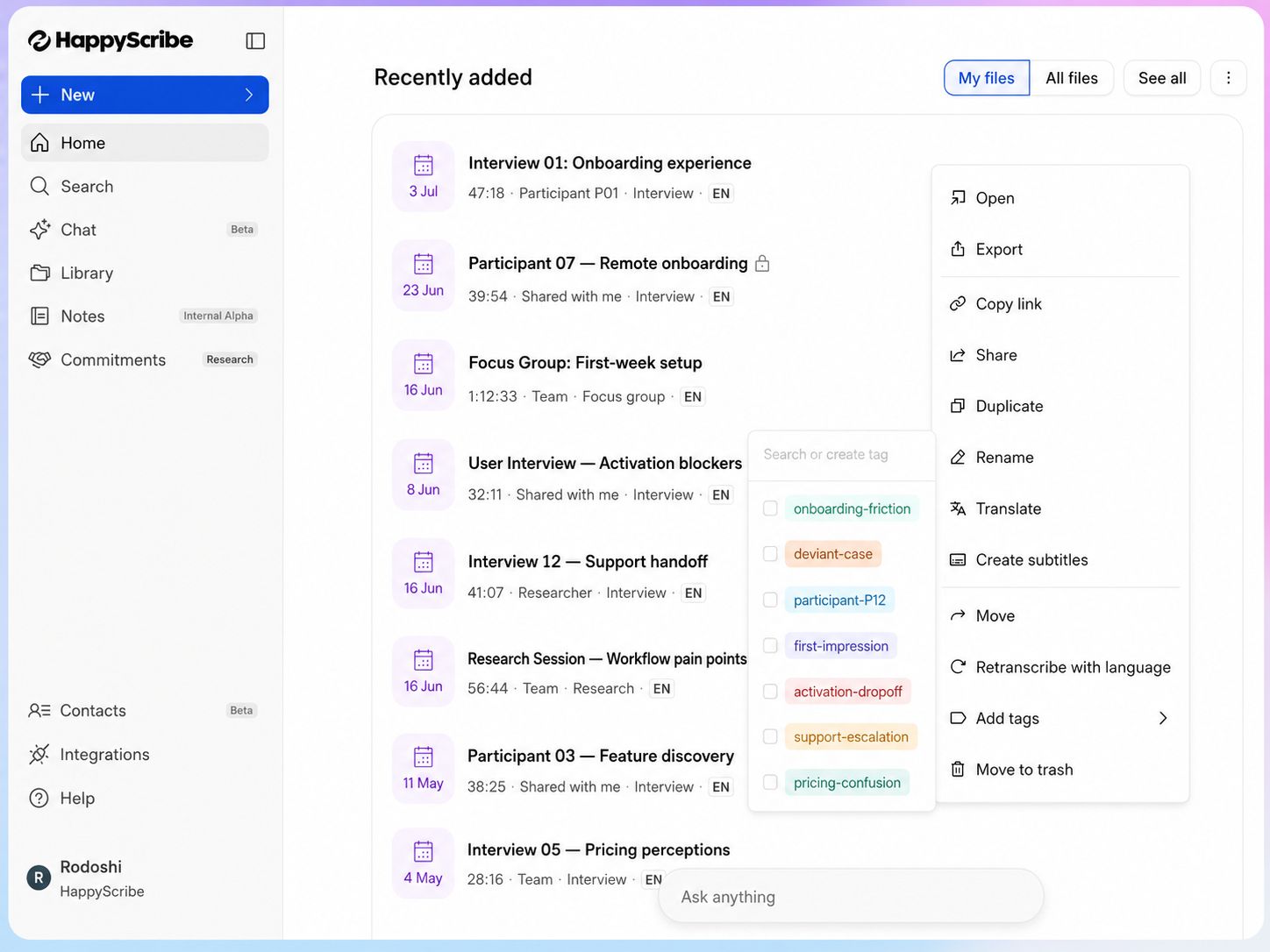1270x952 pixels.
Task: Click the HappyScribe logo
Action: click(x=111, y=40)
